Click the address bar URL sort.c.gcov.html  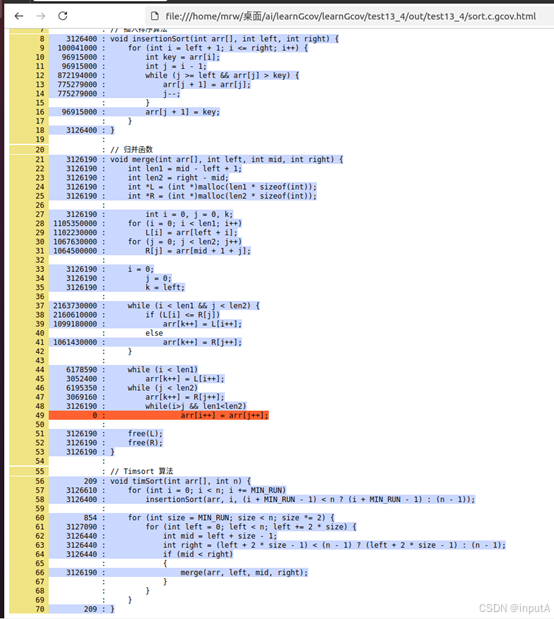(x=351, y=16)
